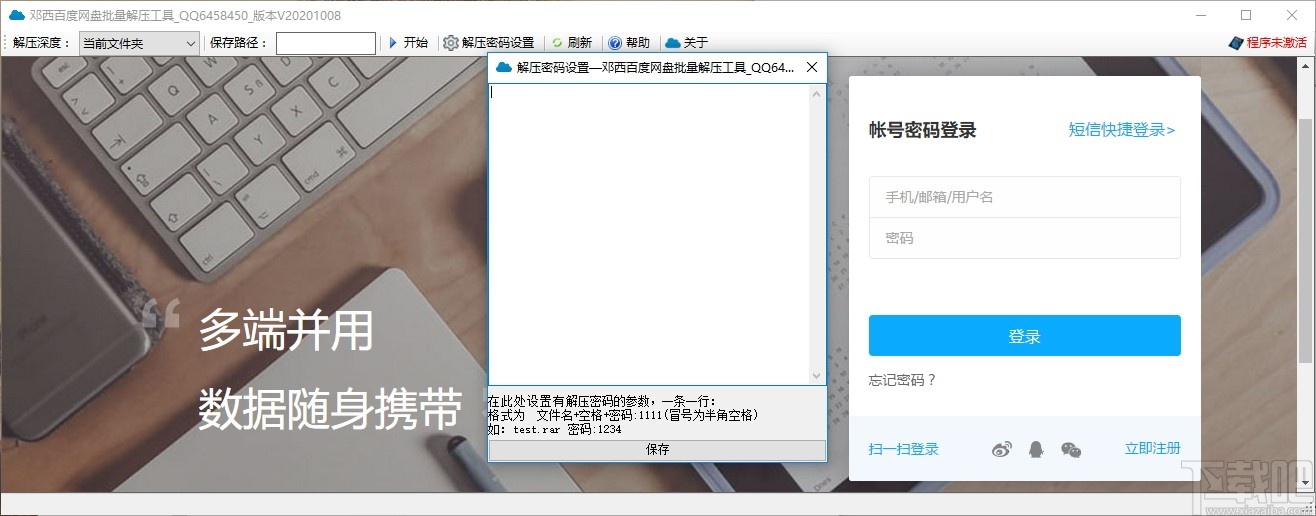Click the 开始 play icon
This screenshot has height=516, width=1316.
[x=393, y=43]
